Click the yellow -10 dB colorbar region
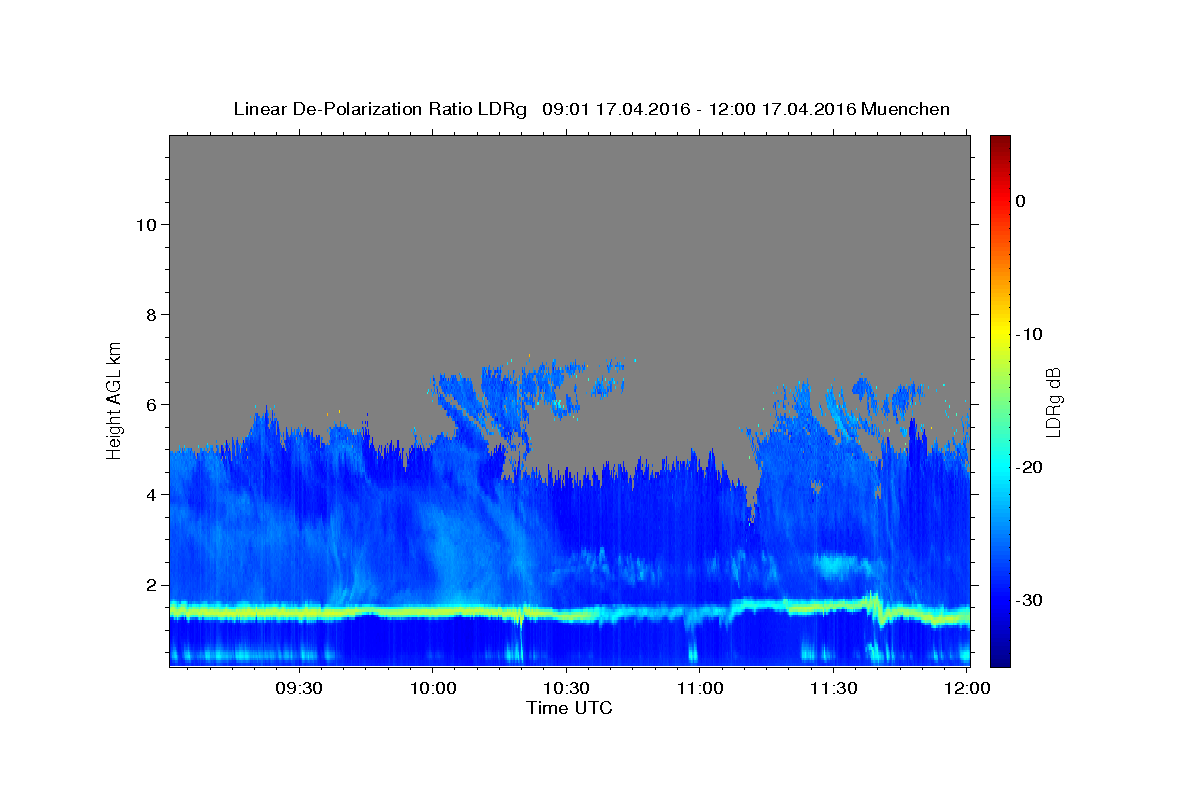The height and width of the screenshot is (800, 1200). [x=1000, y=333]
